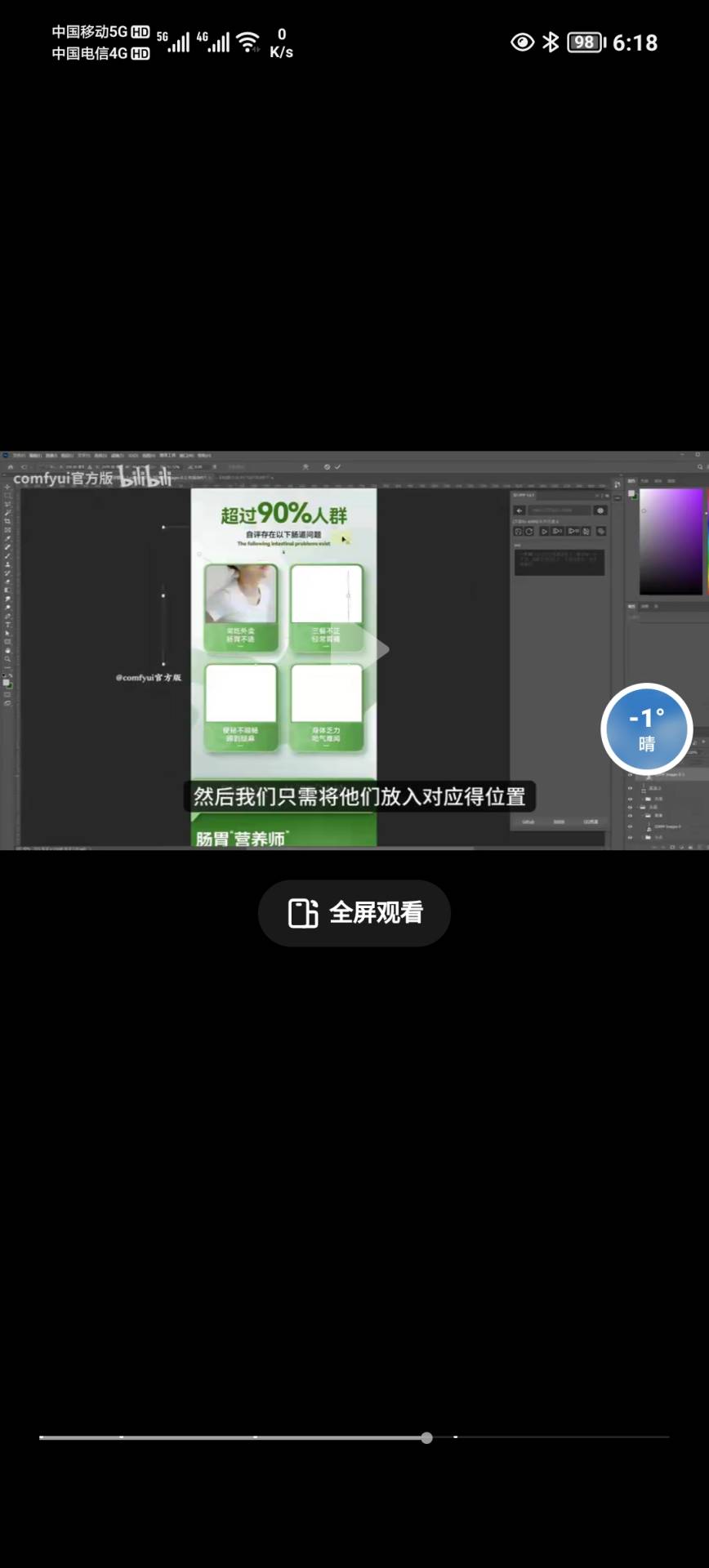Tap the Wi-Fi icon in status bar
Viewport: 709px width, 1568px height.
pos(247,42)
